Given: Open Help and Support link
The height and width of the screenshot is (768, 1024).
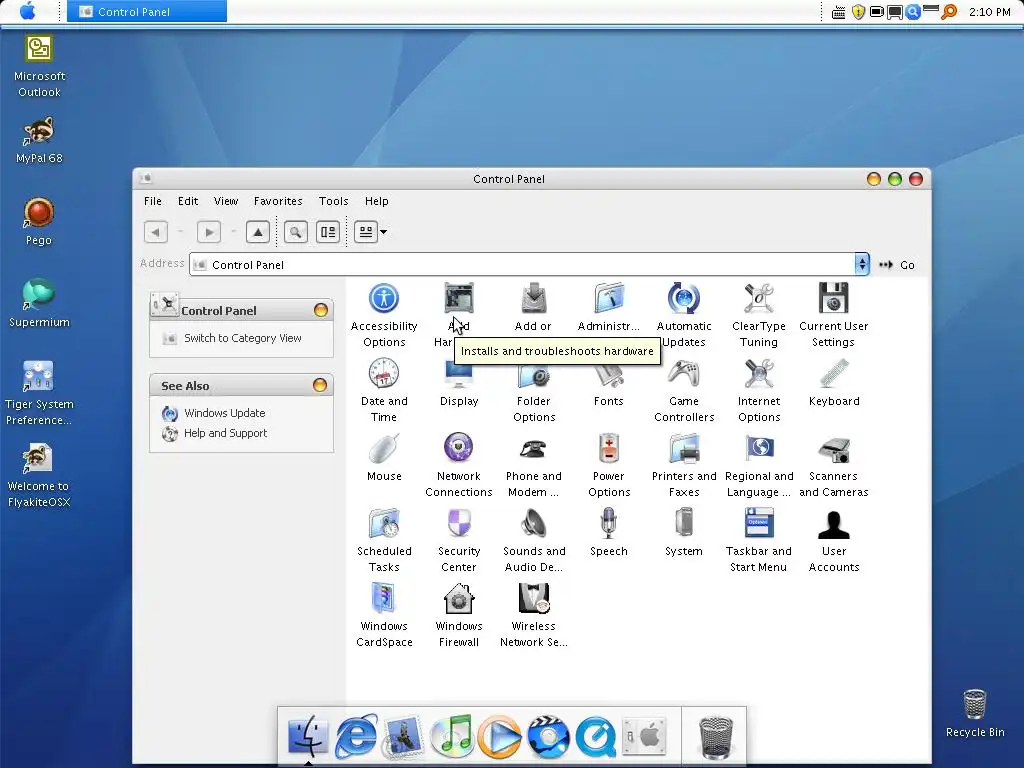Looking at the screenshot, I should (225, 433).
